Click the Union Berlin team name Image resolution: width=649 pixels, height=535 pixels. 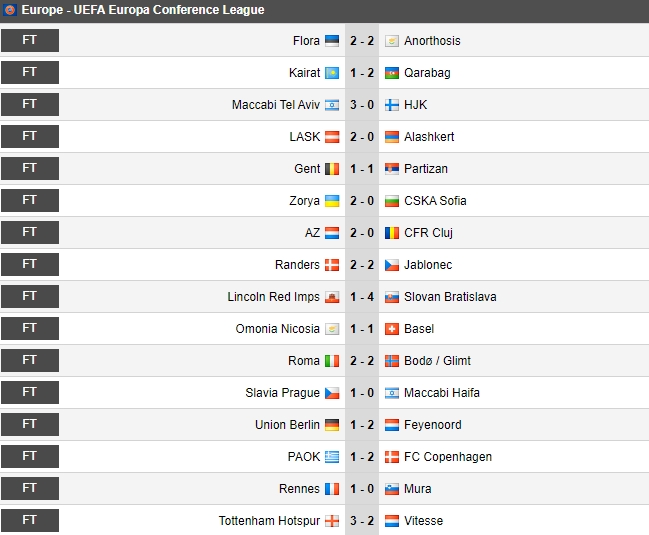[287, 425]
